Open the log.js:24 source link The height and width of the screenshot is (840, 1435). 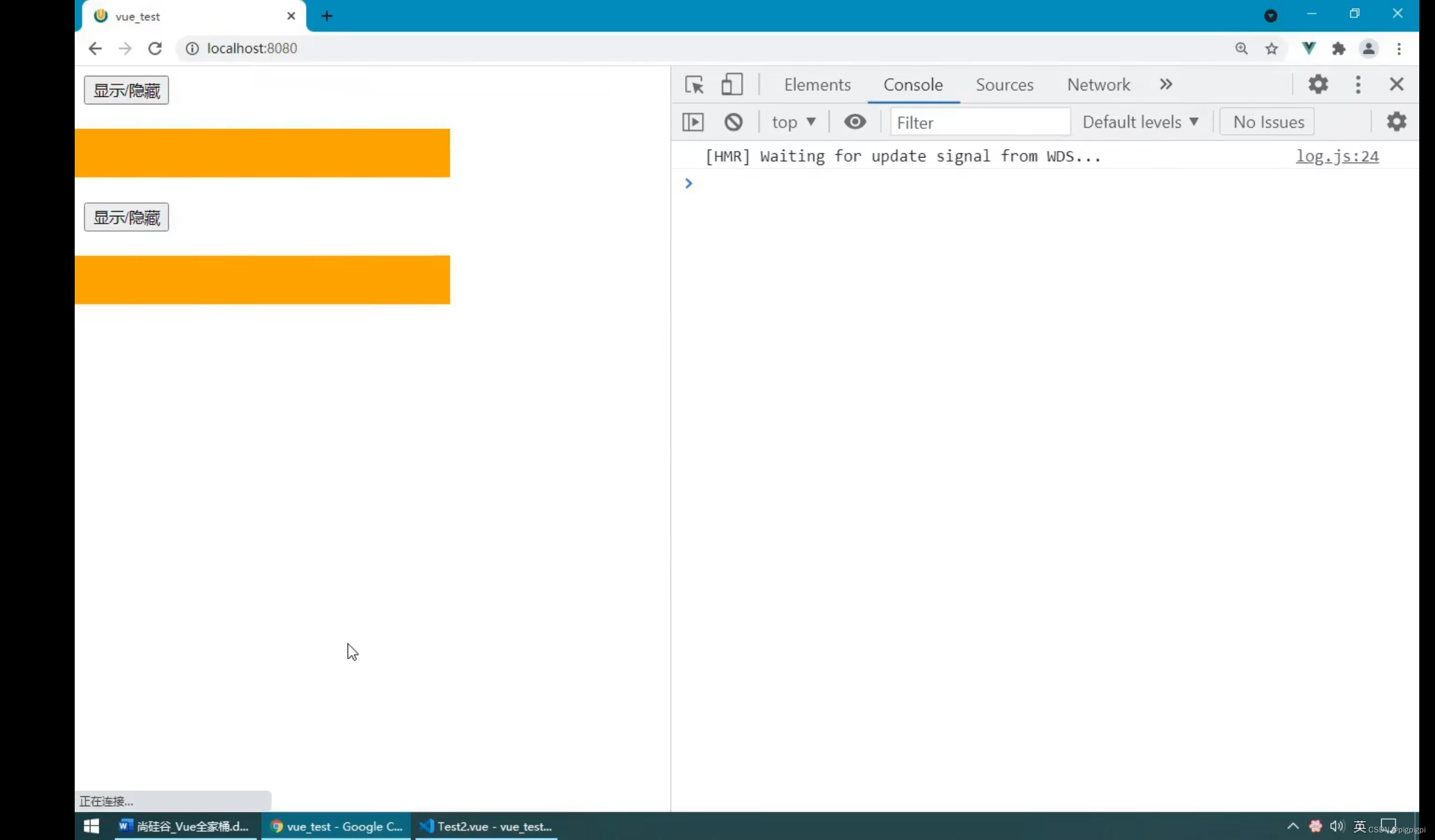(1337, 156)
